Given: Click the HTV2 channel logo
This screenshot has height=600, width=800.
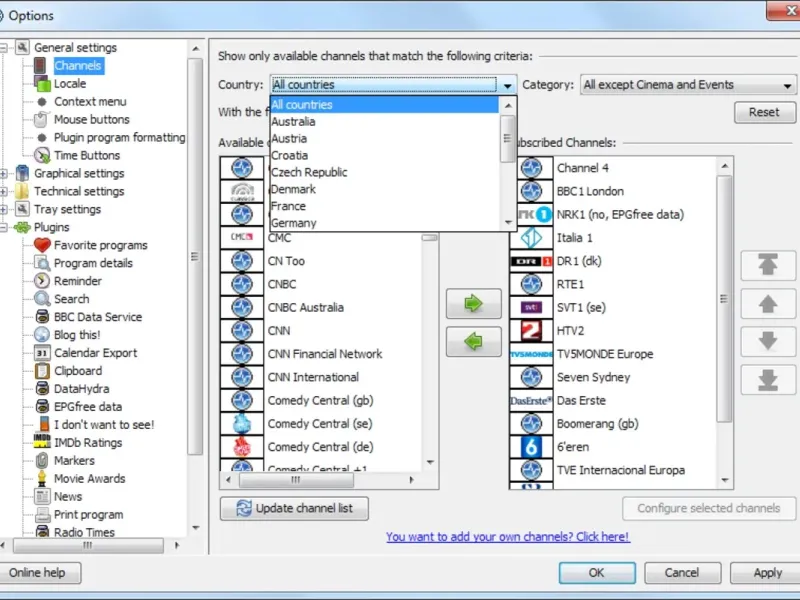Looking at the screenshot, I should (531, 331).
